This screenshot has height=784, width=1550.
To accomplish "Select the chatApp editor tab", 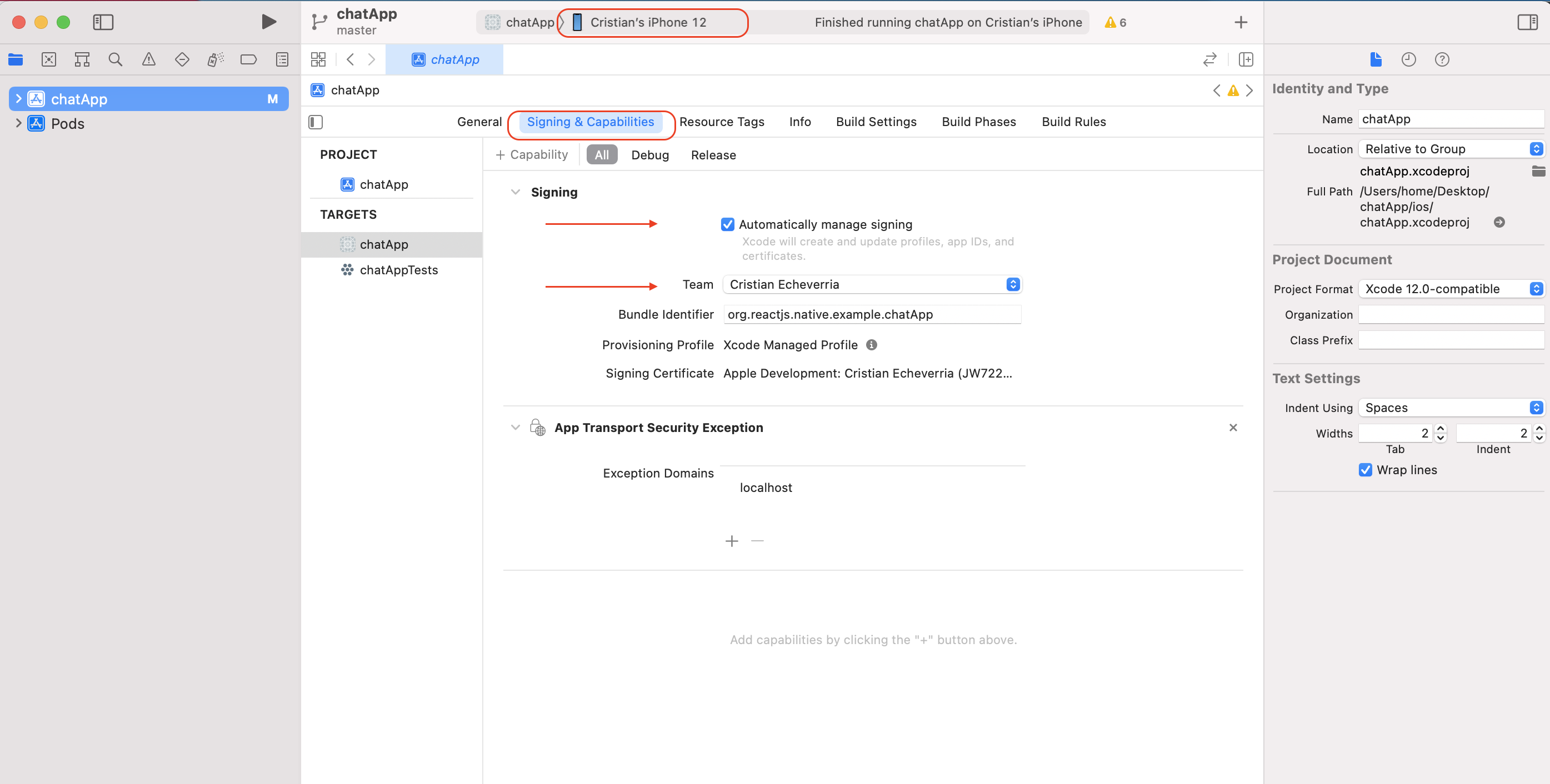I will click(x=444, y=59).
